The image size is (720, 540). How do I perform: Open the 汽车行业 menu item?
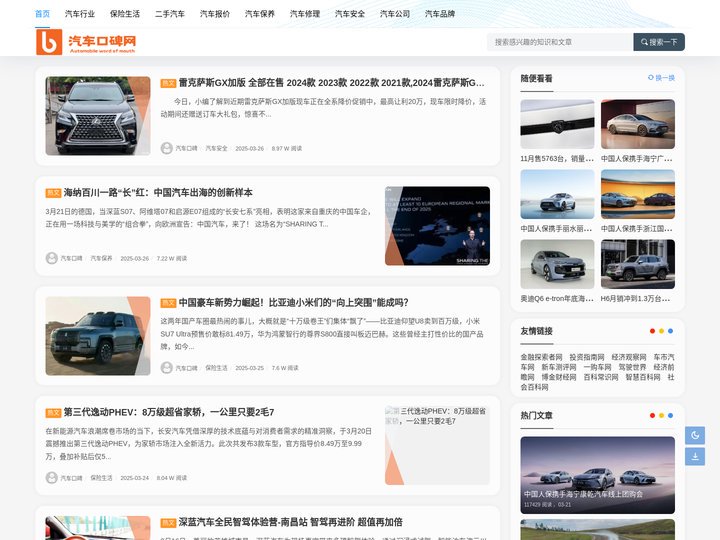[x=80, y=14]
